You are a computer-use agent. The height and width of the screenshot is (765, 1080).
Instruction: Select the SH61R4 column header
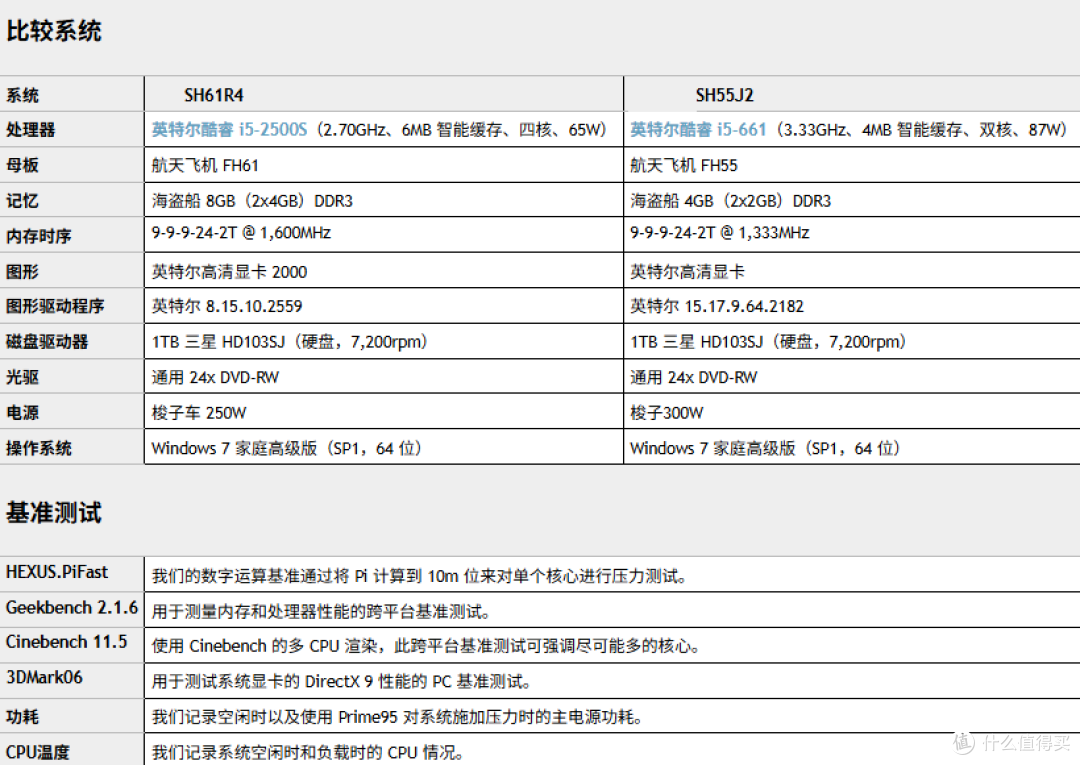pyautogui.click(x=214, y=95)
